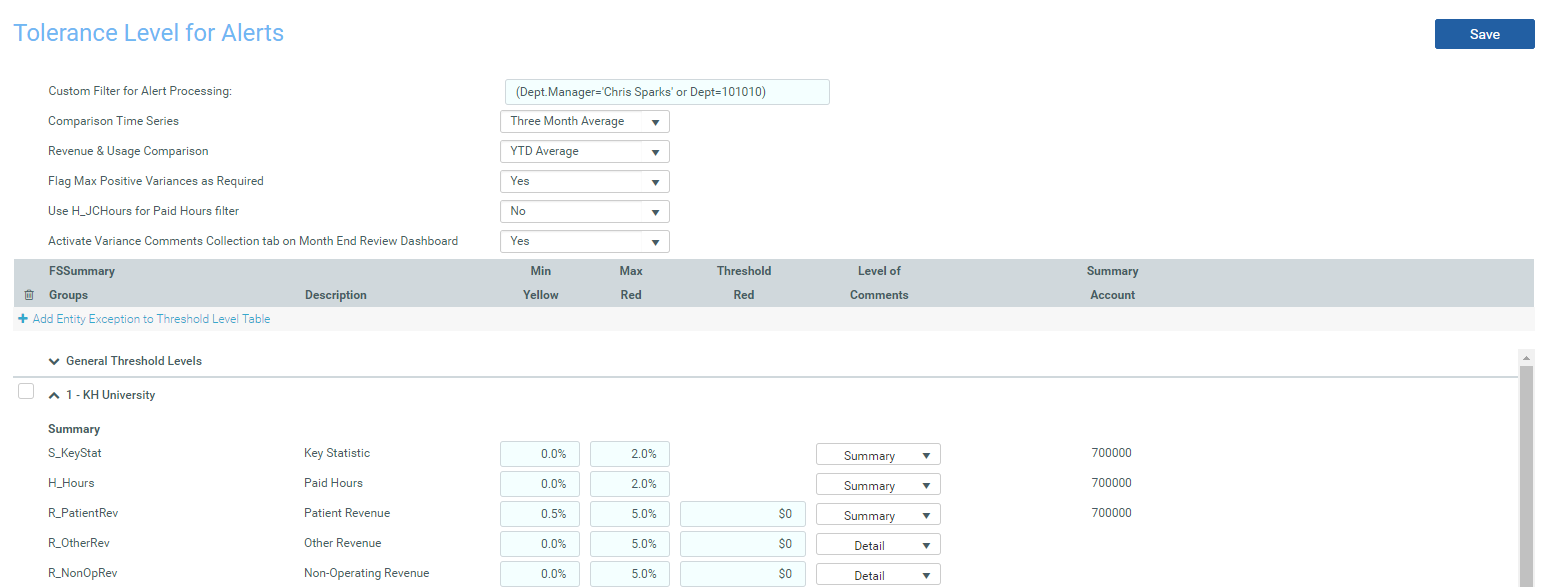Open the Comparison Time Series dropdown
Image resolution: width=1544 pixels, height=587 pixels.
click(584, 122)
